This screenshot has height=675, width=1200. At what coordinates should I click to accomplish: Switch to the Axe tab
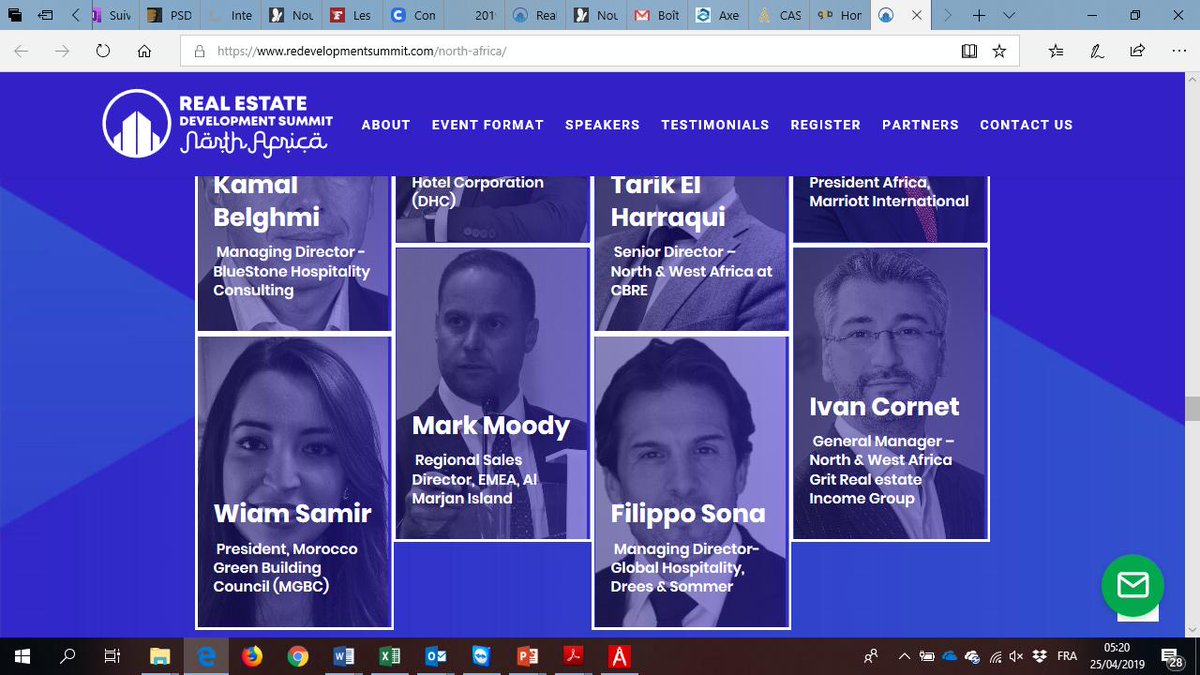tap(718, 15)
